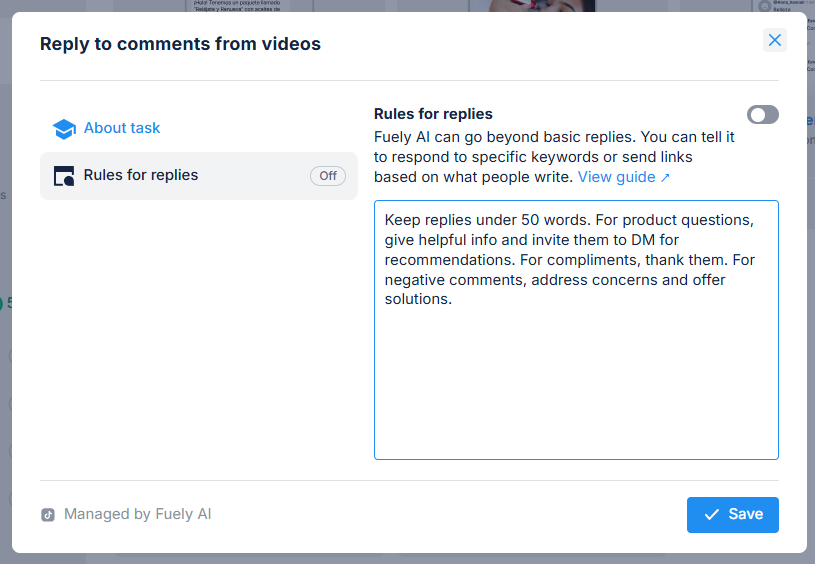
Task: Click the graduation cap About task icon
Action: click(x=64, y=129)
